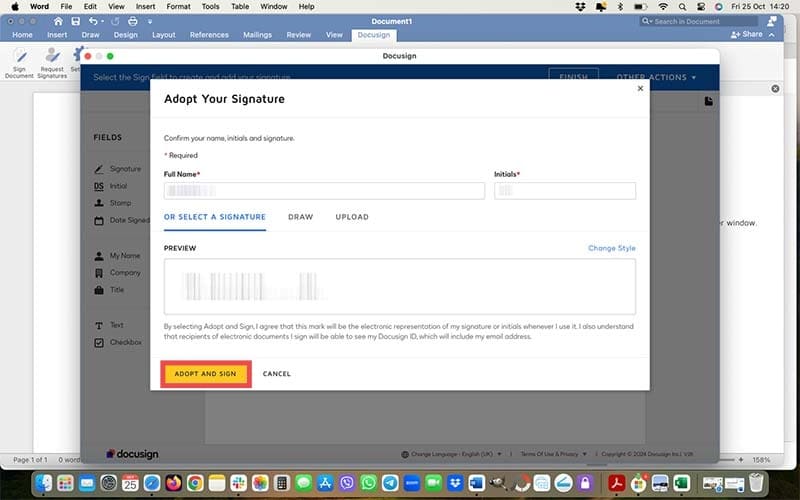Click the Initial field icon in Fields panel
The height and width of the screenshot is (500, 800).
(99, 186)
